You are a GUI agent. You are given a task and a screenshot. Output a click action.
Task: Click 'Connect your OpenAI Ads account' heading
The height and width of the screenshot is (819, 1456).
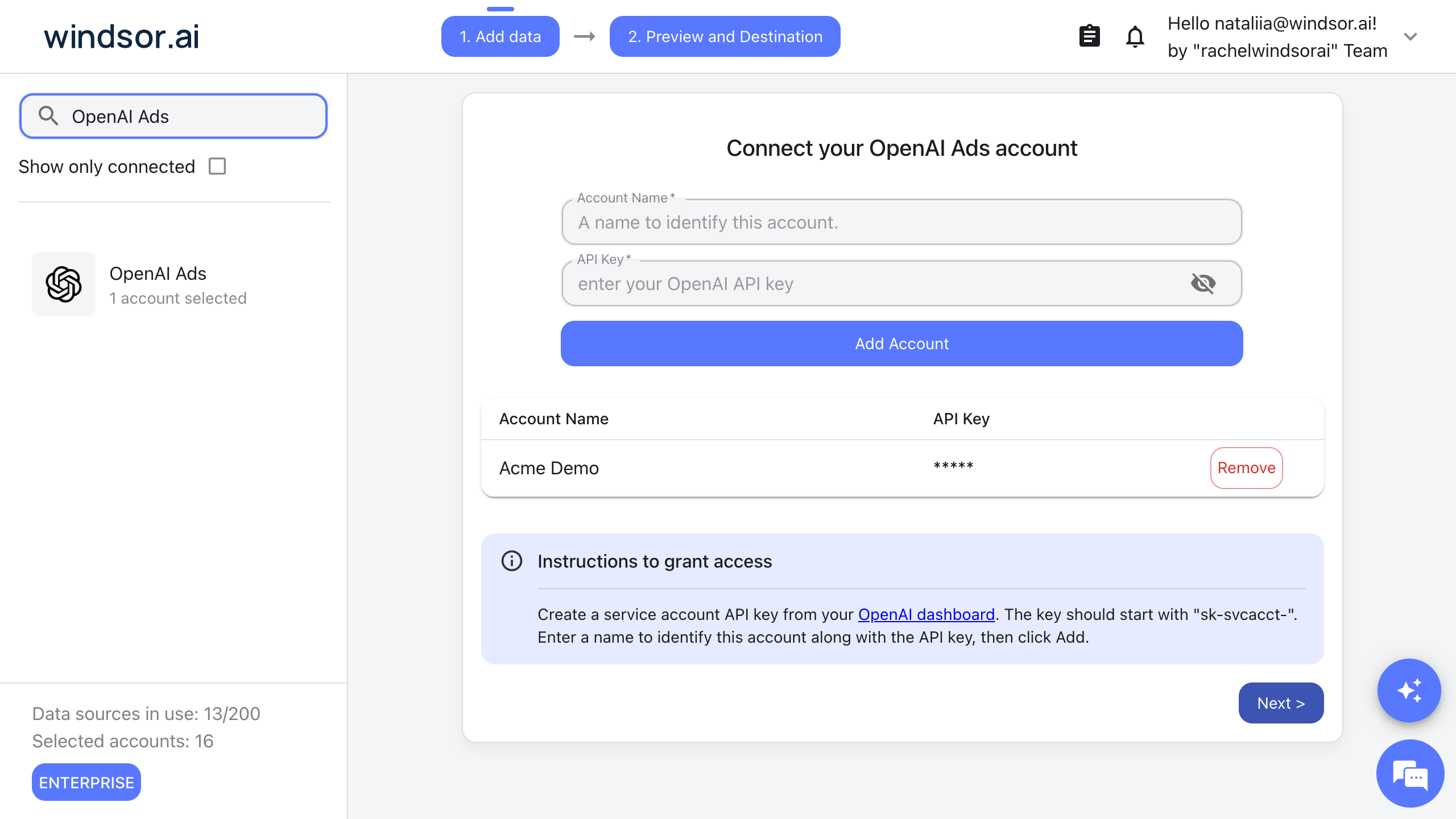pyautogui.click(x=901, y=148)
